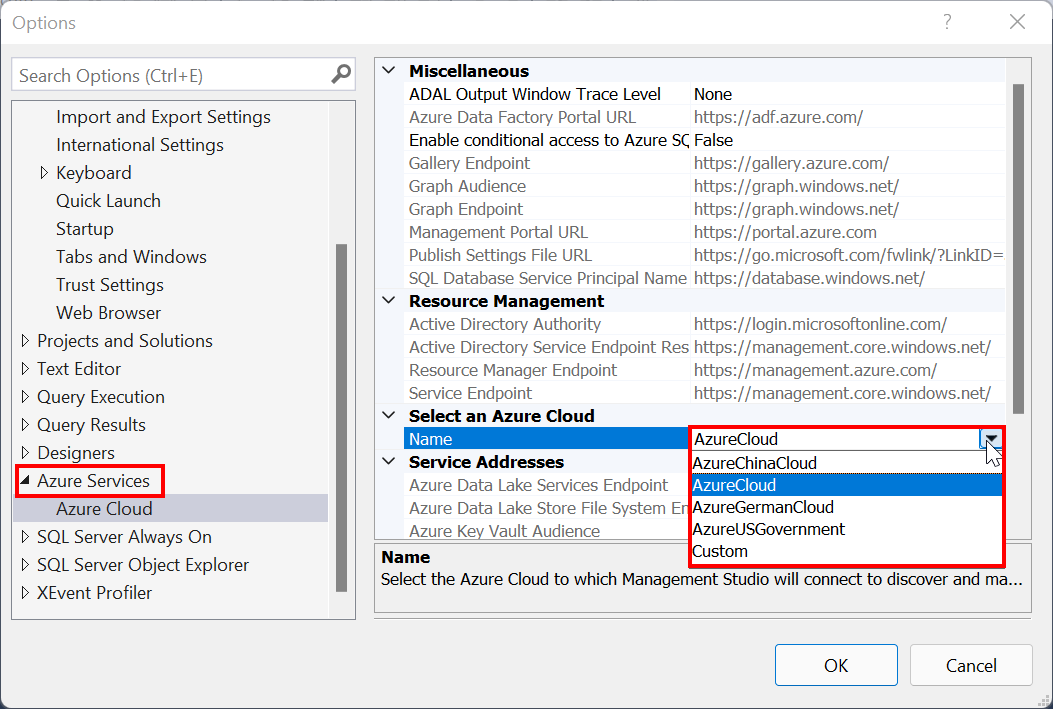Open the Trust Settings page
The height and width of the screenshot is (709, 1053).
pyautogui.click(x=110, y=284)
